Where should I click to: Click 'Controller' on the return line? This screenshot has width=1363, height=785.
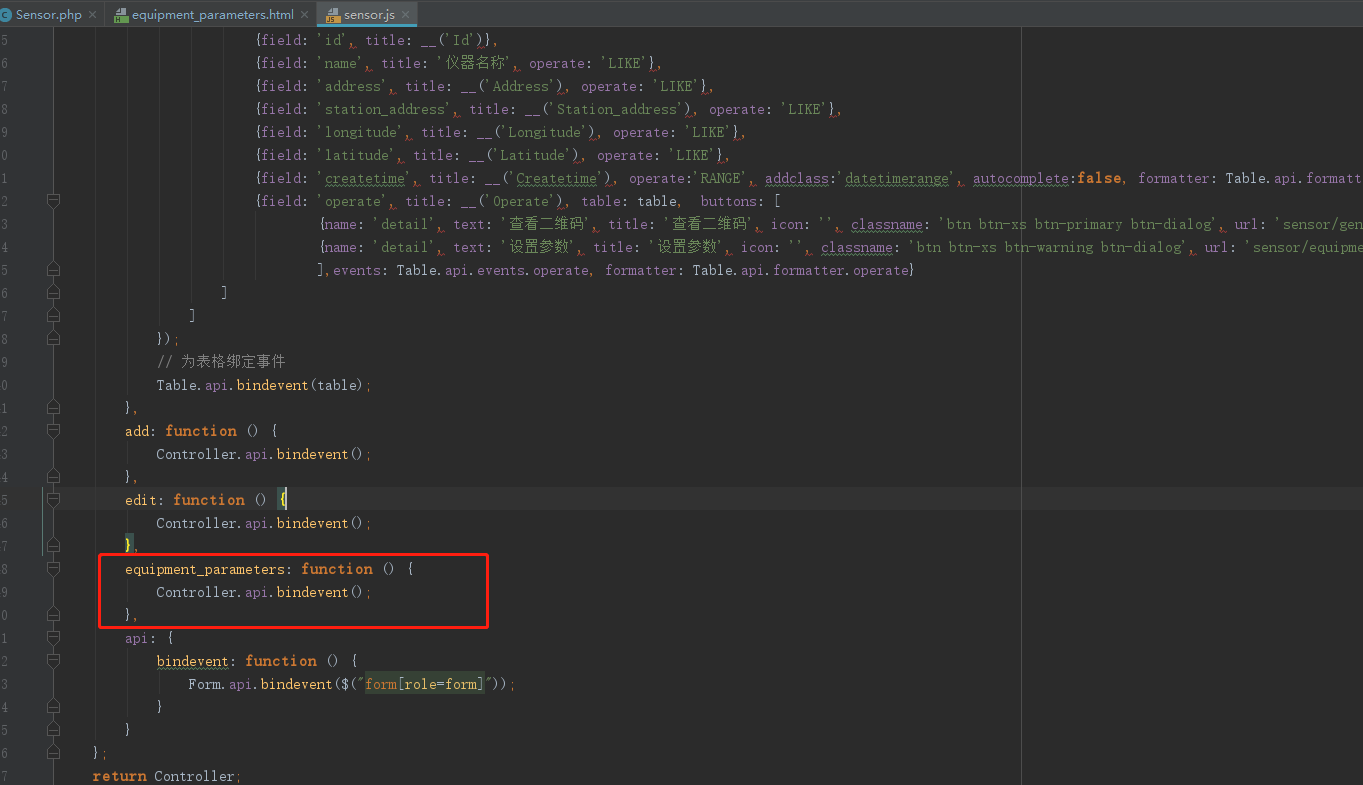pyautogui.click(x=195, y=776)
